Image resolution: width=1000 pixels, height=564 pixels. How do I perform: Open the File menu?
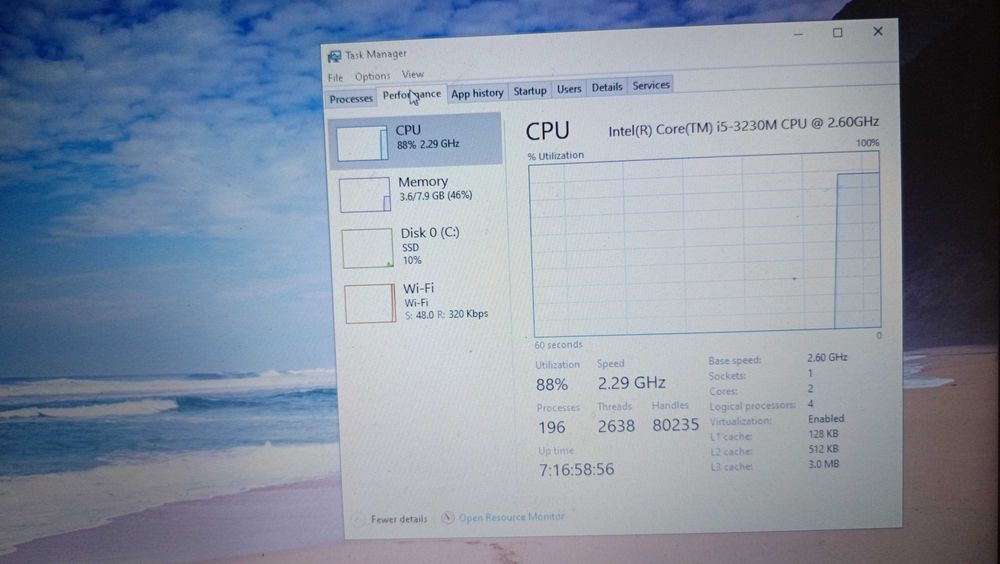335,78
